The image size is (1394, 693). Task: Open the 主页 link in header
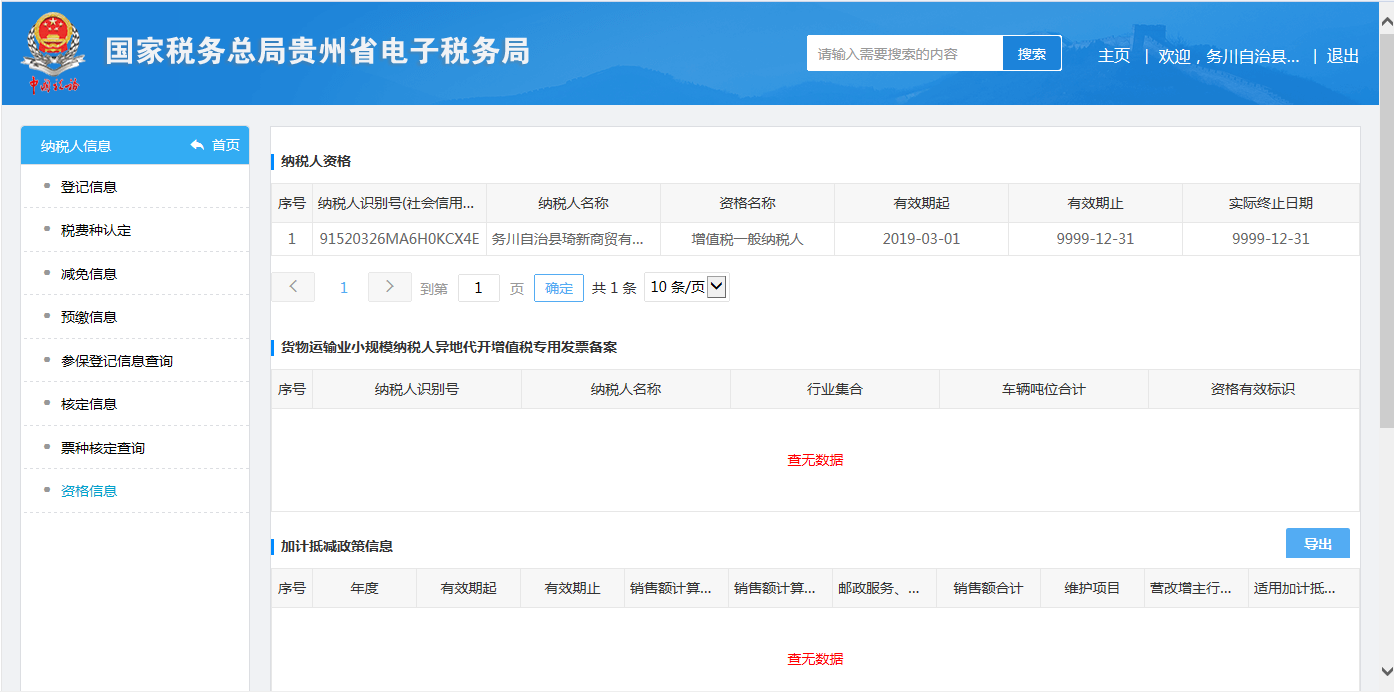[1114, 56]
